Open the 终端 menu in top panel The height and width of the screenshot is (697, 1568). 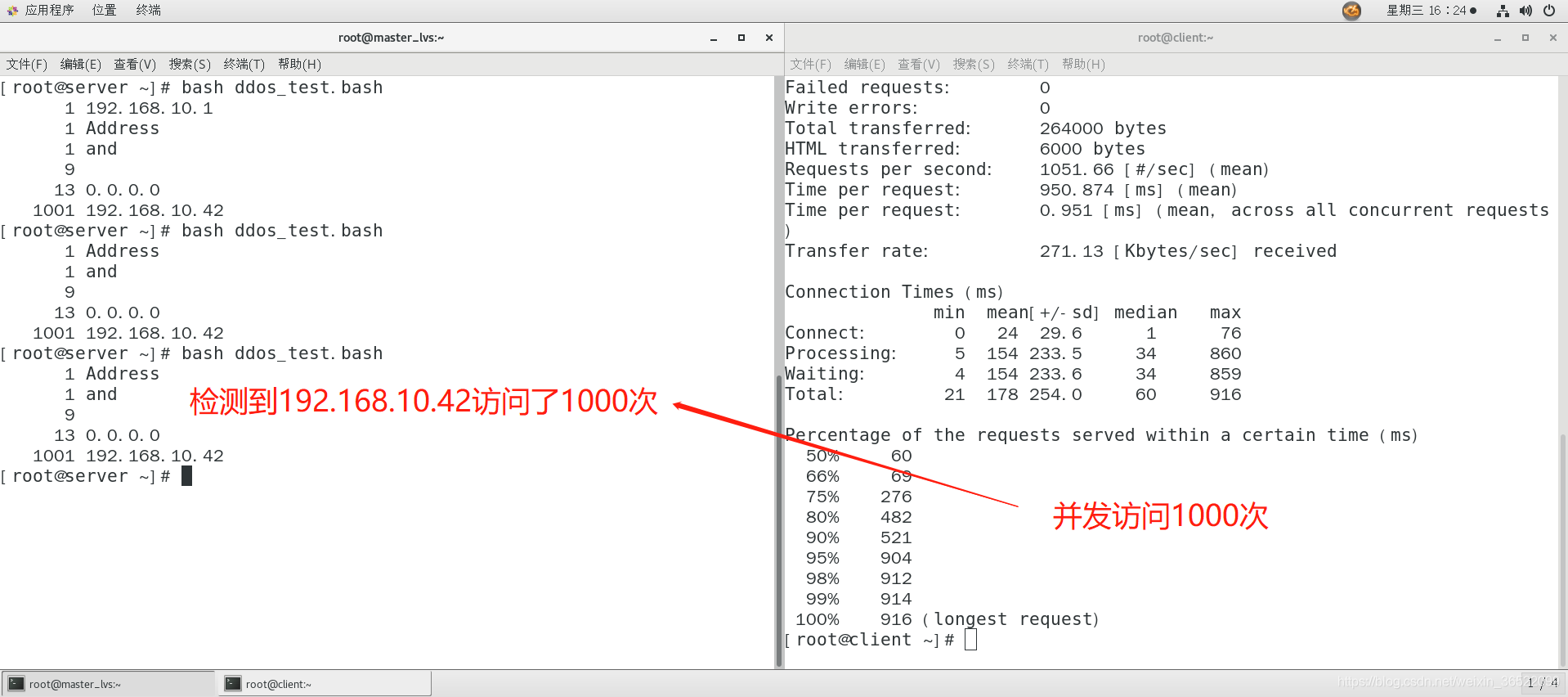[x=148, y=11]
